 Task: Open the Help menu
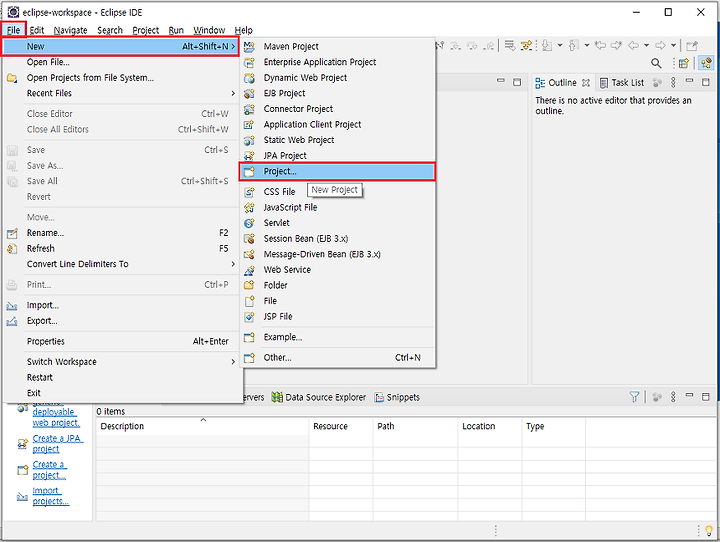243,30
